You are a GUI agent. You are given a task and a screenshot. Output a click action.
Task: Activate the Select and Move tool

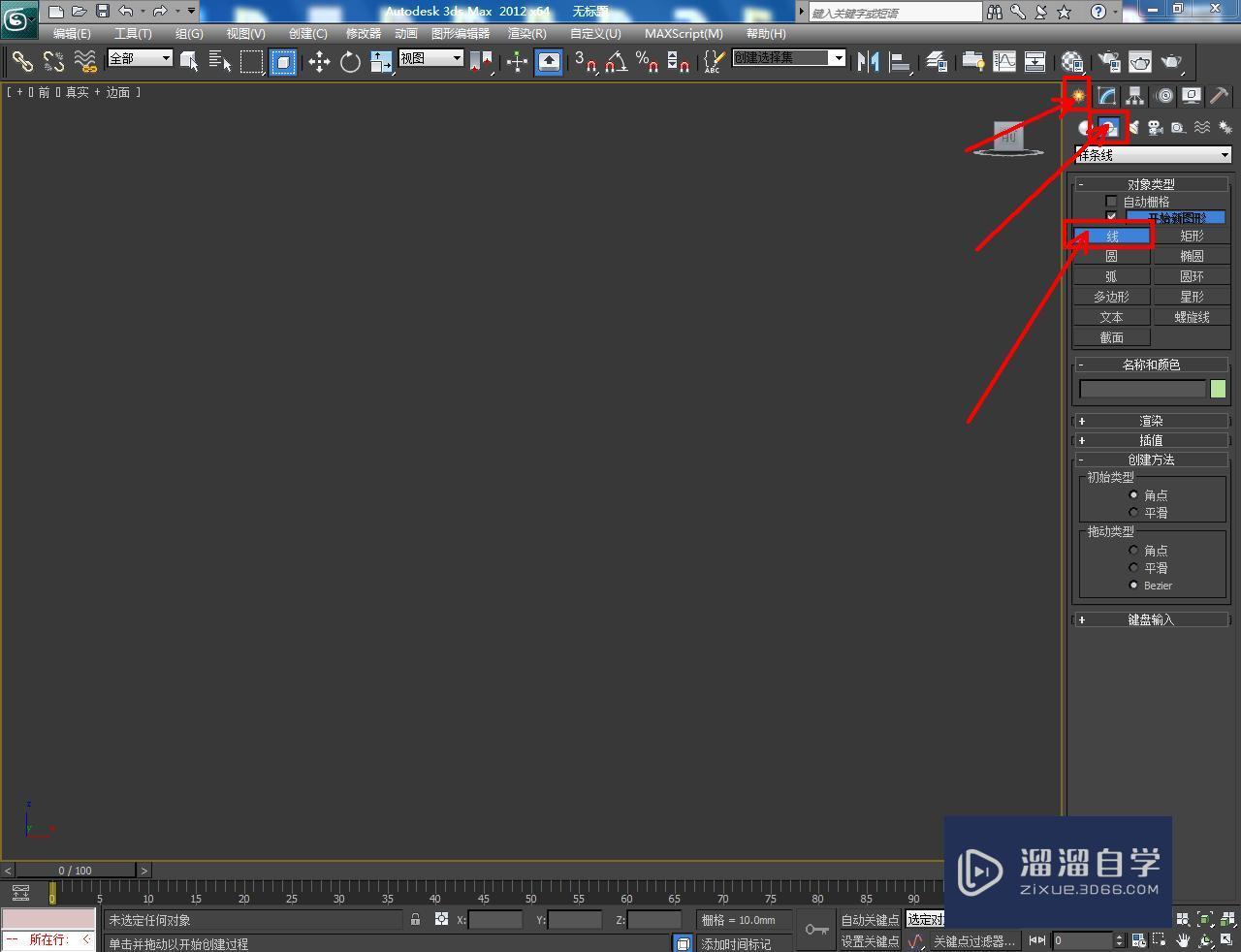319,62
